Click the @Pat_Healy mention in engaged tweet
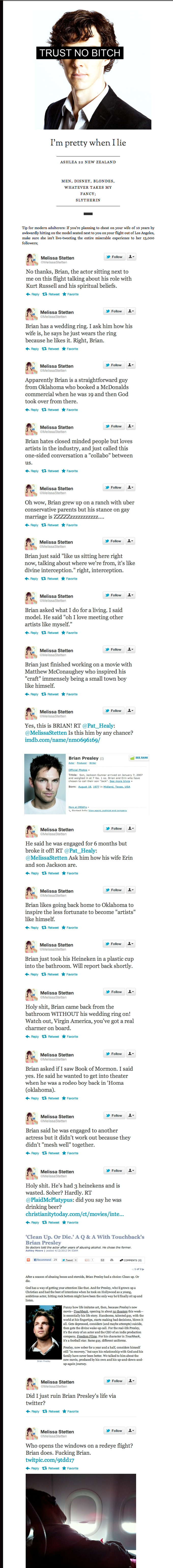The width and height of the screenshot is (173, 1568). click(80, 850)
